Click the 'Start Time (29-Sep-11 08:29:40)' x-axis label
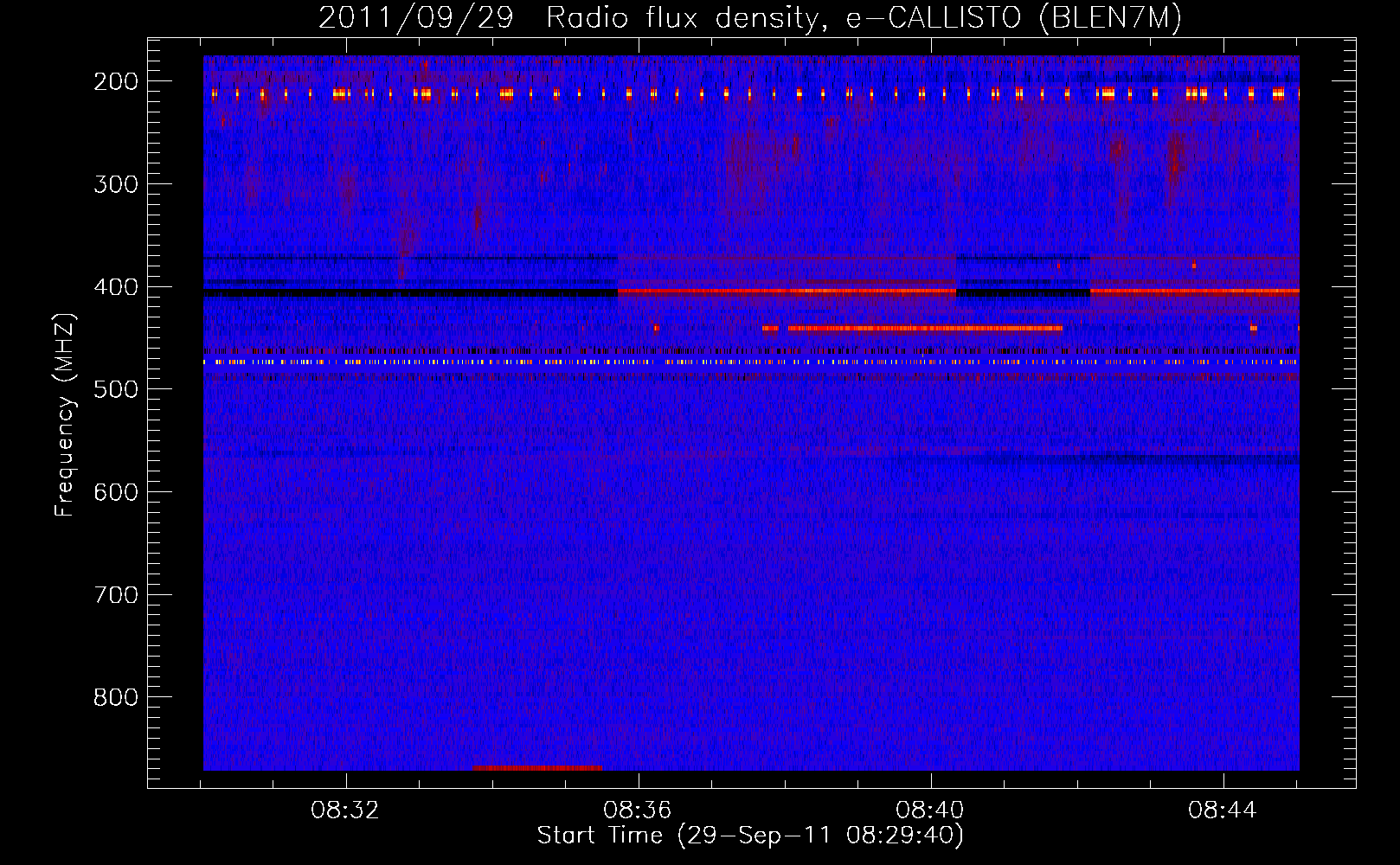This screenshot has height=865, width=1400. coord(750,836)
